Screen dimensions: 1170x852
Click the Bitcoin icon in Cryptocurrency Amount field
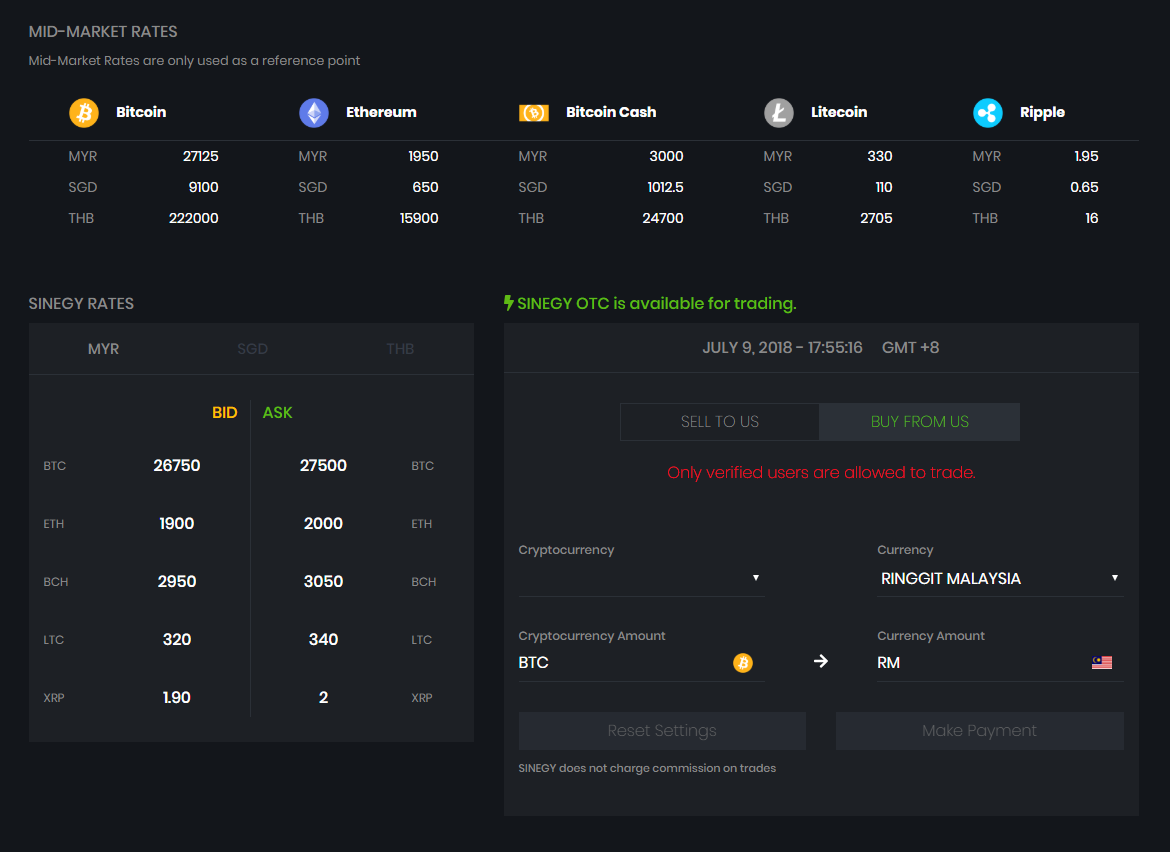[x=742, y=663]
